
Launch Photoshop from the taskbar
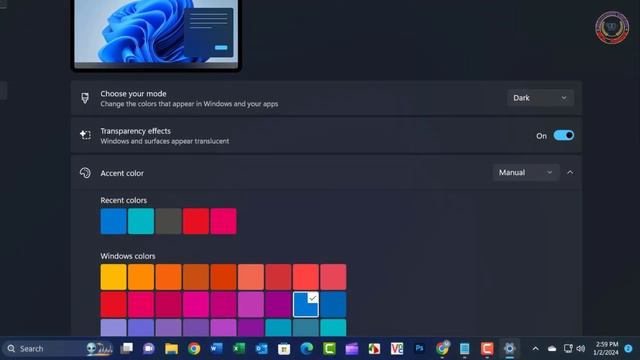coord(419,349)
